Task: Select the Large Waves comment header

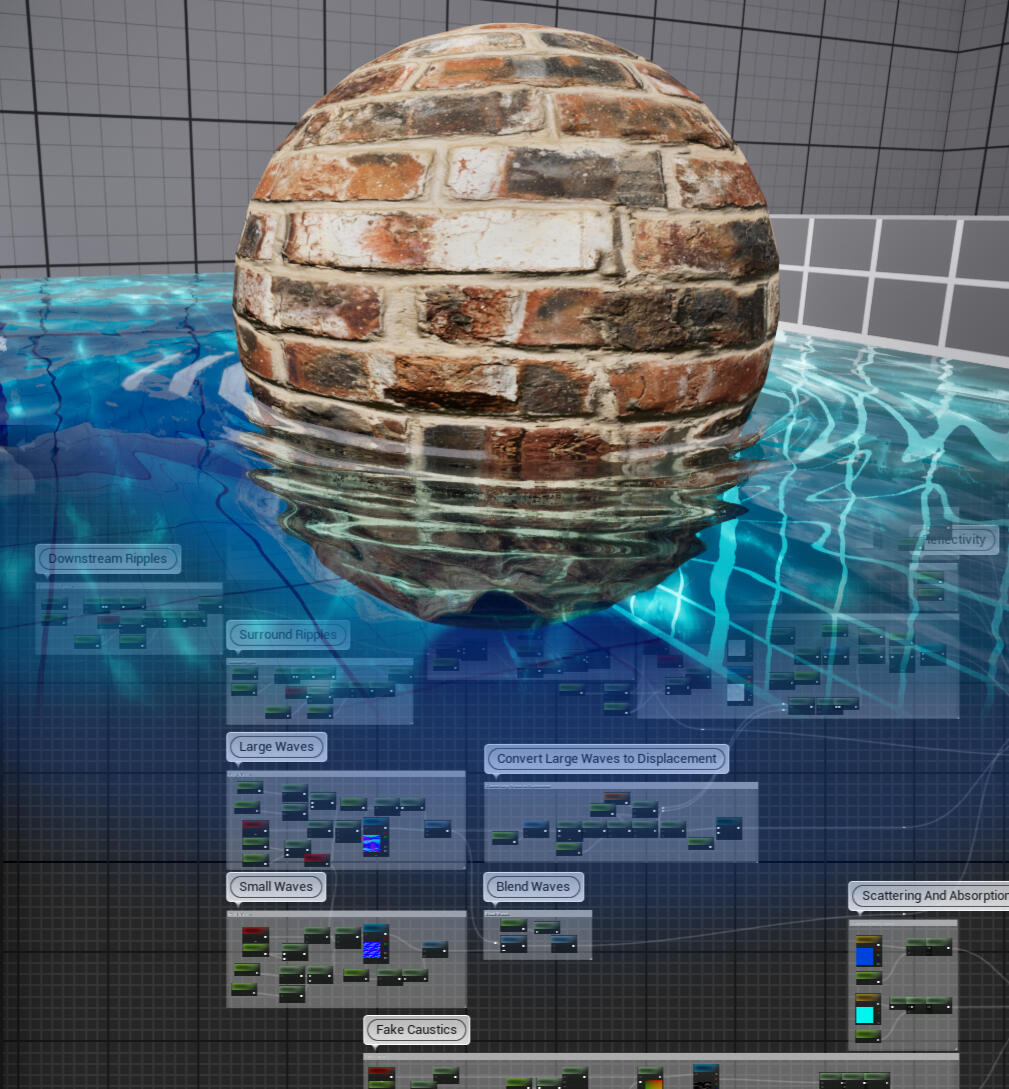Action: point(276,746)
